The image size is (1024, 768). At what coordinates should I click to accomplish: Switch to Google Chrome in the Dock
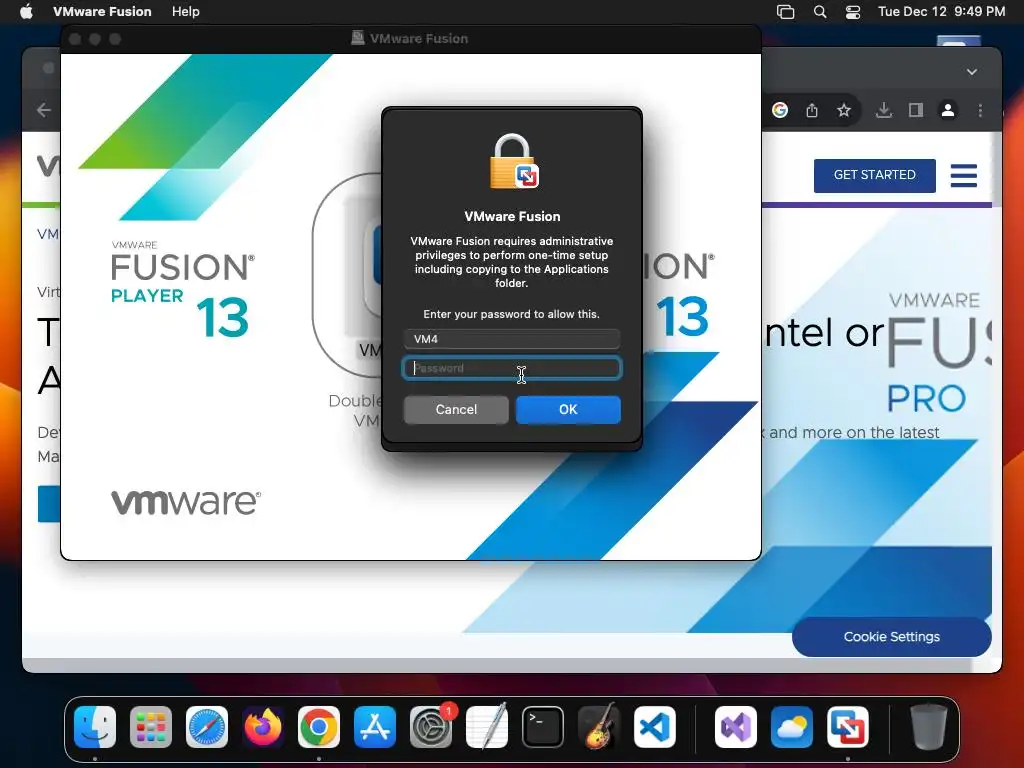click(319, 727)
